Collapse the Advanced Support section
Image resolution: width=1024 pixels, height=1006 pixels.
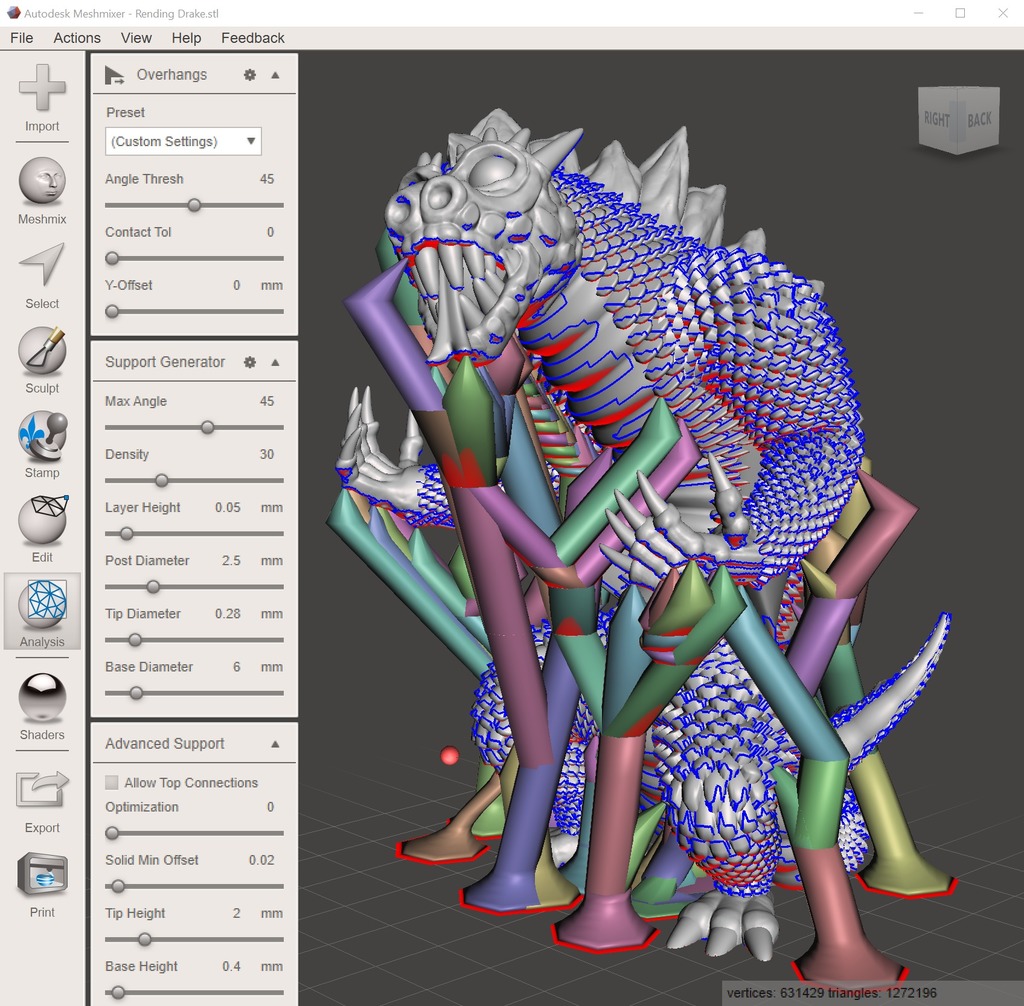point(275,744)
